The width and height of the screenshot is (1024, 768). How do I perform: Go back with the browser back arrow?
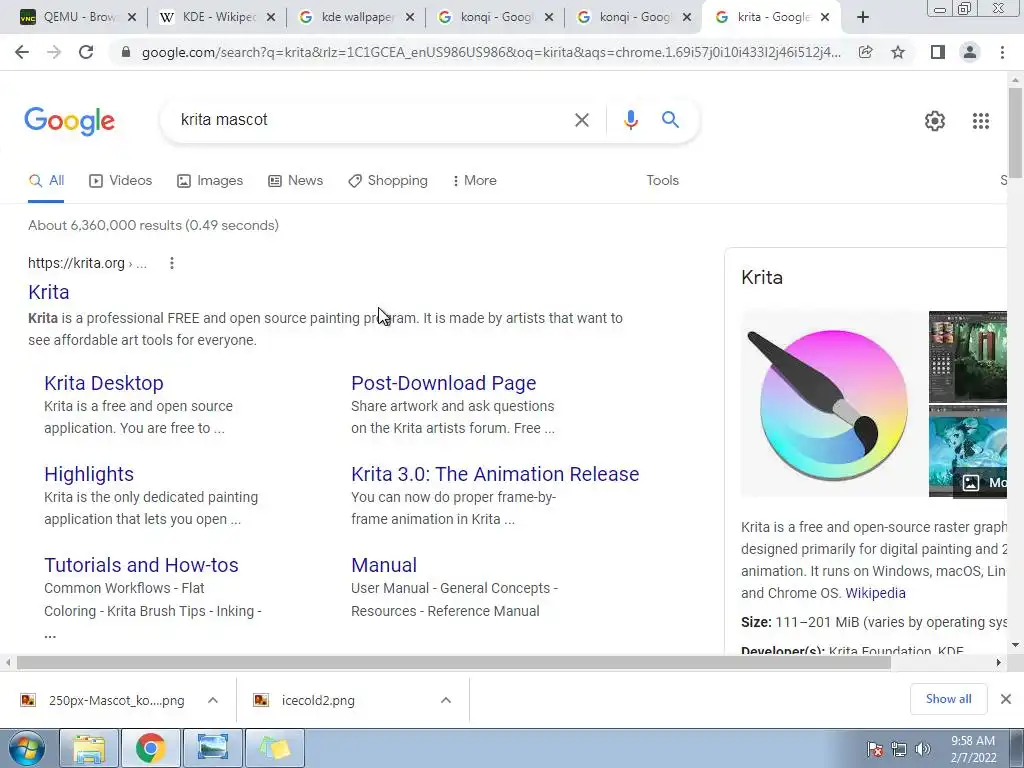(x=22, y=52)
